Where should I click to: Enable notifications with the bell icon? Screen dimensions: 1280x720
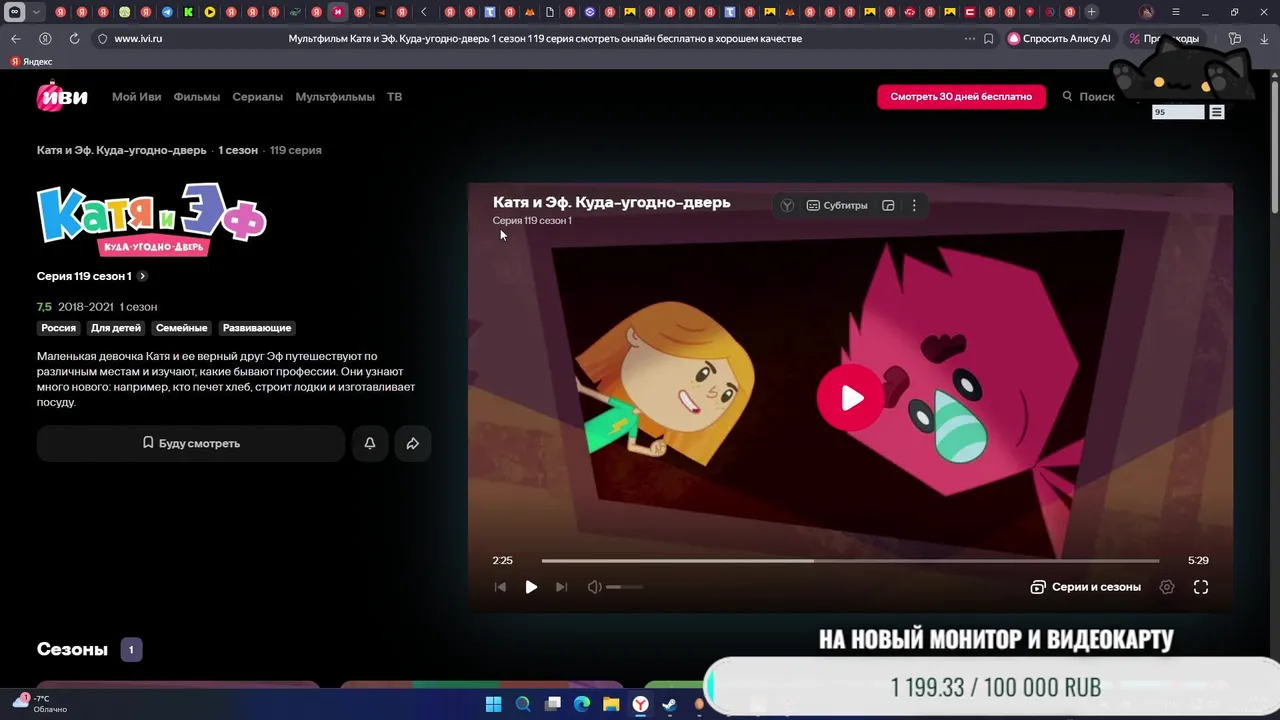pos(370,443)
